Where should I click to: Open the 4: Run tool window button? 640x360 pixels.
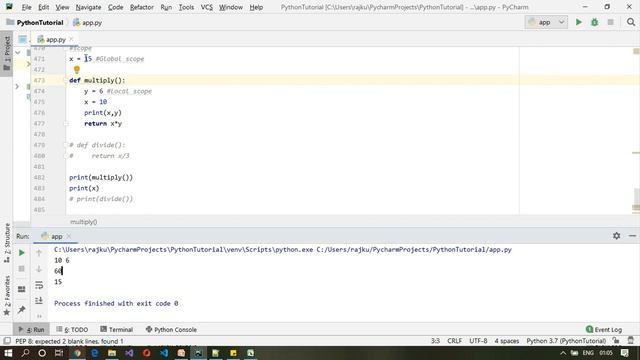pos(32,329)
